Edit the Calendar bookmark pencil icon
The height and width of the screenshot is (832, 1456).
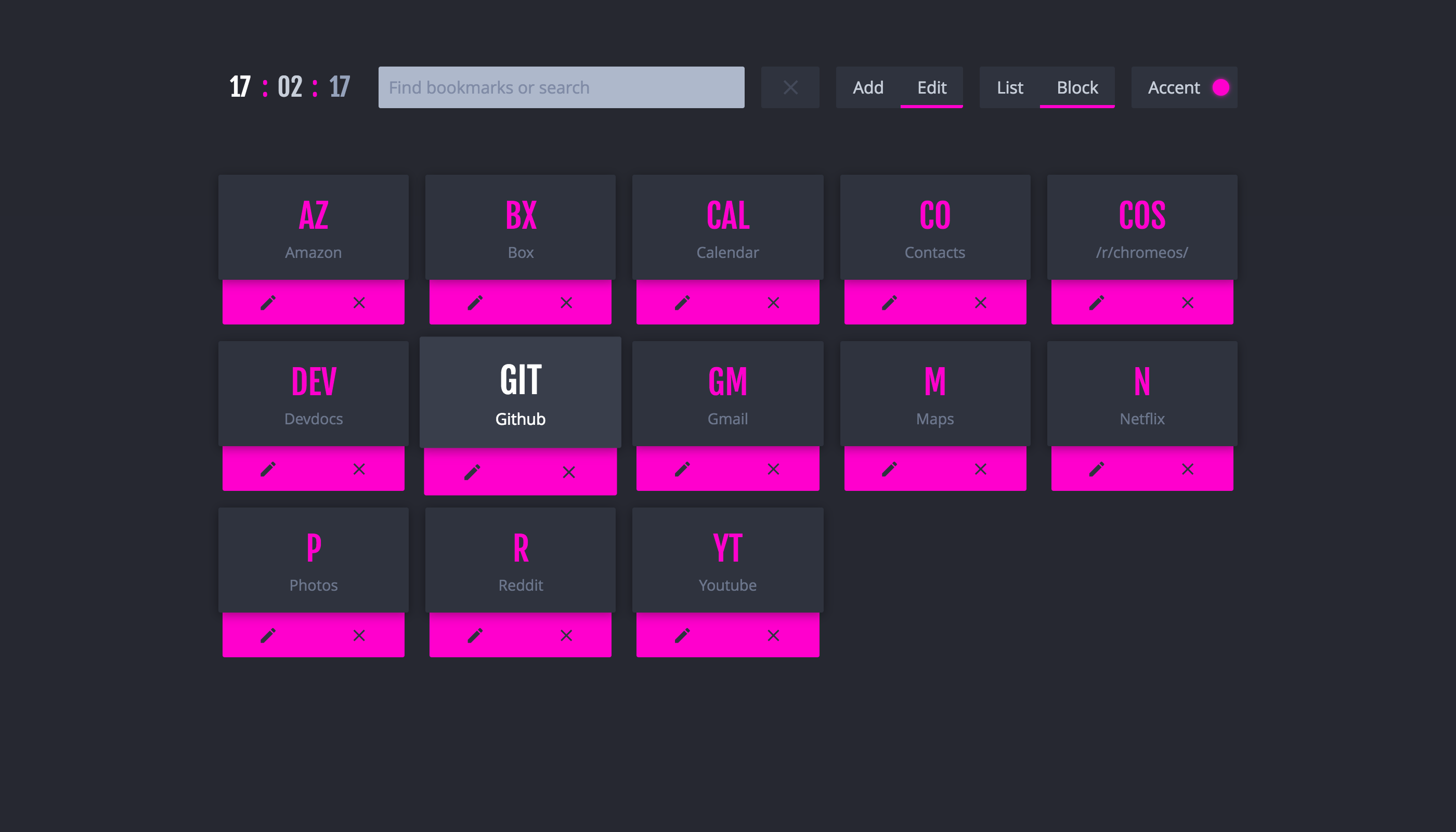point(682,302)
